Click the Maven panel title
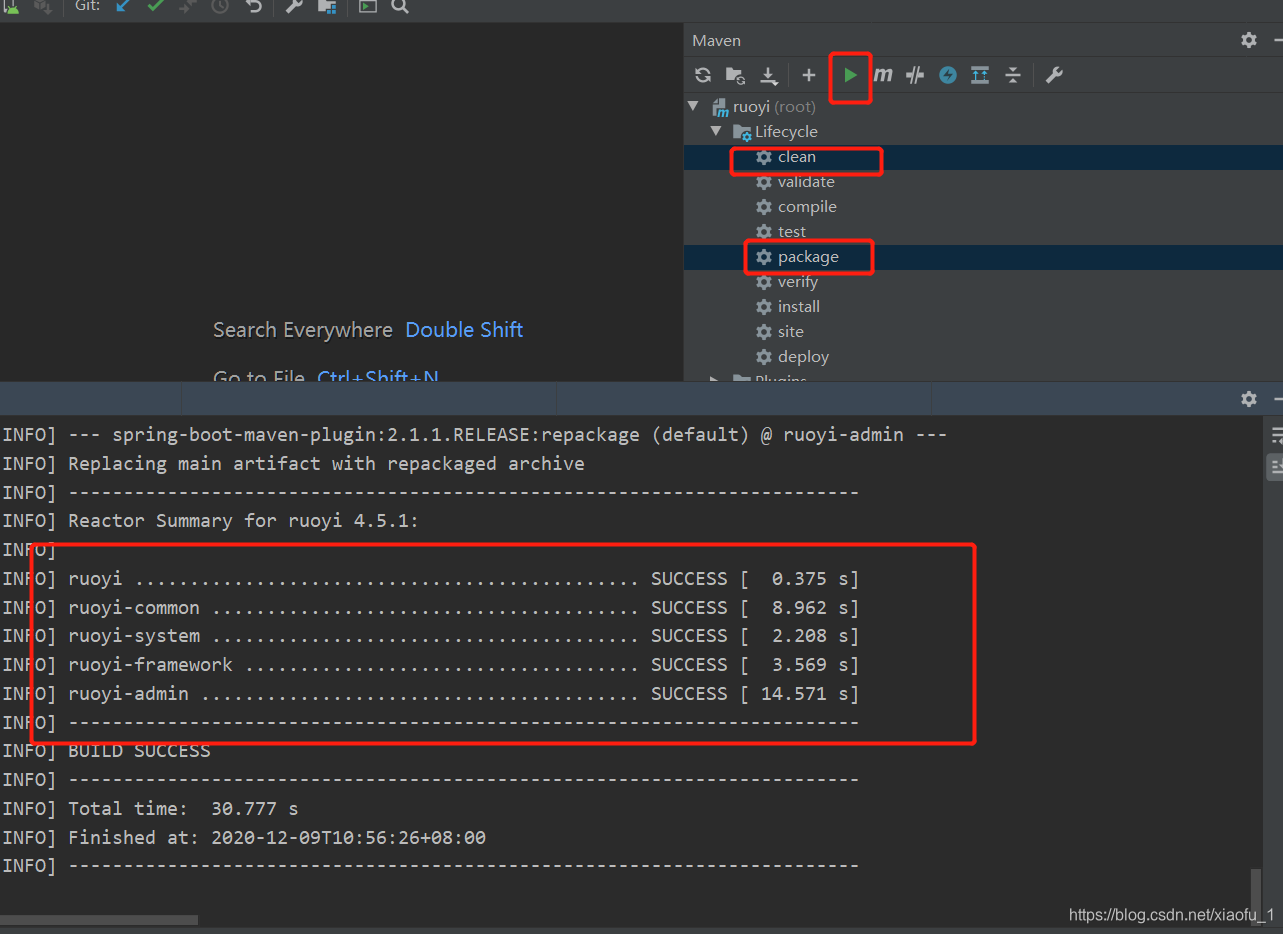This screenshot has height=934, width=1283. [716, 41]
